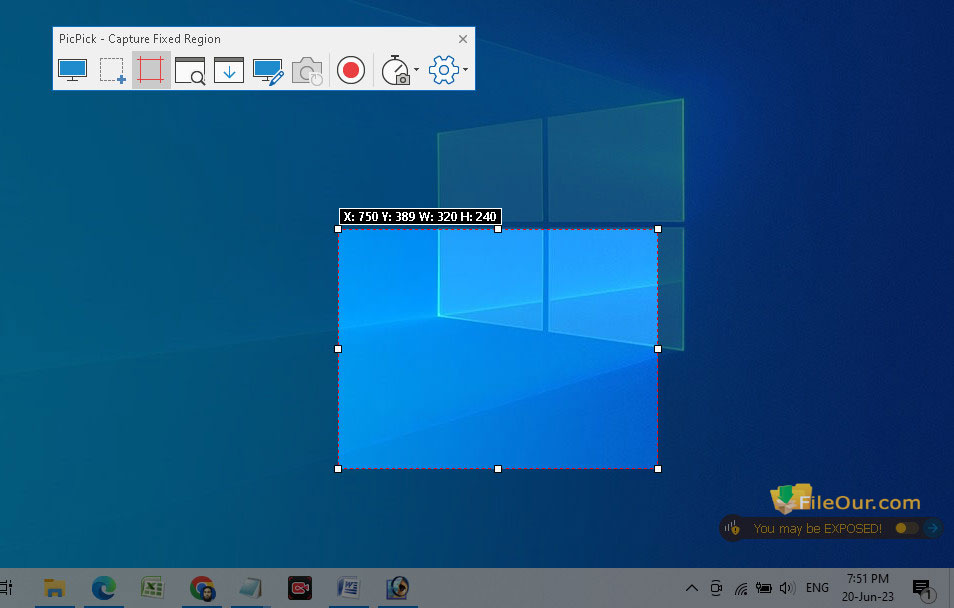Click the delayed capture timer icon
Screen dimensions: 954x608
tap(395, 70)
